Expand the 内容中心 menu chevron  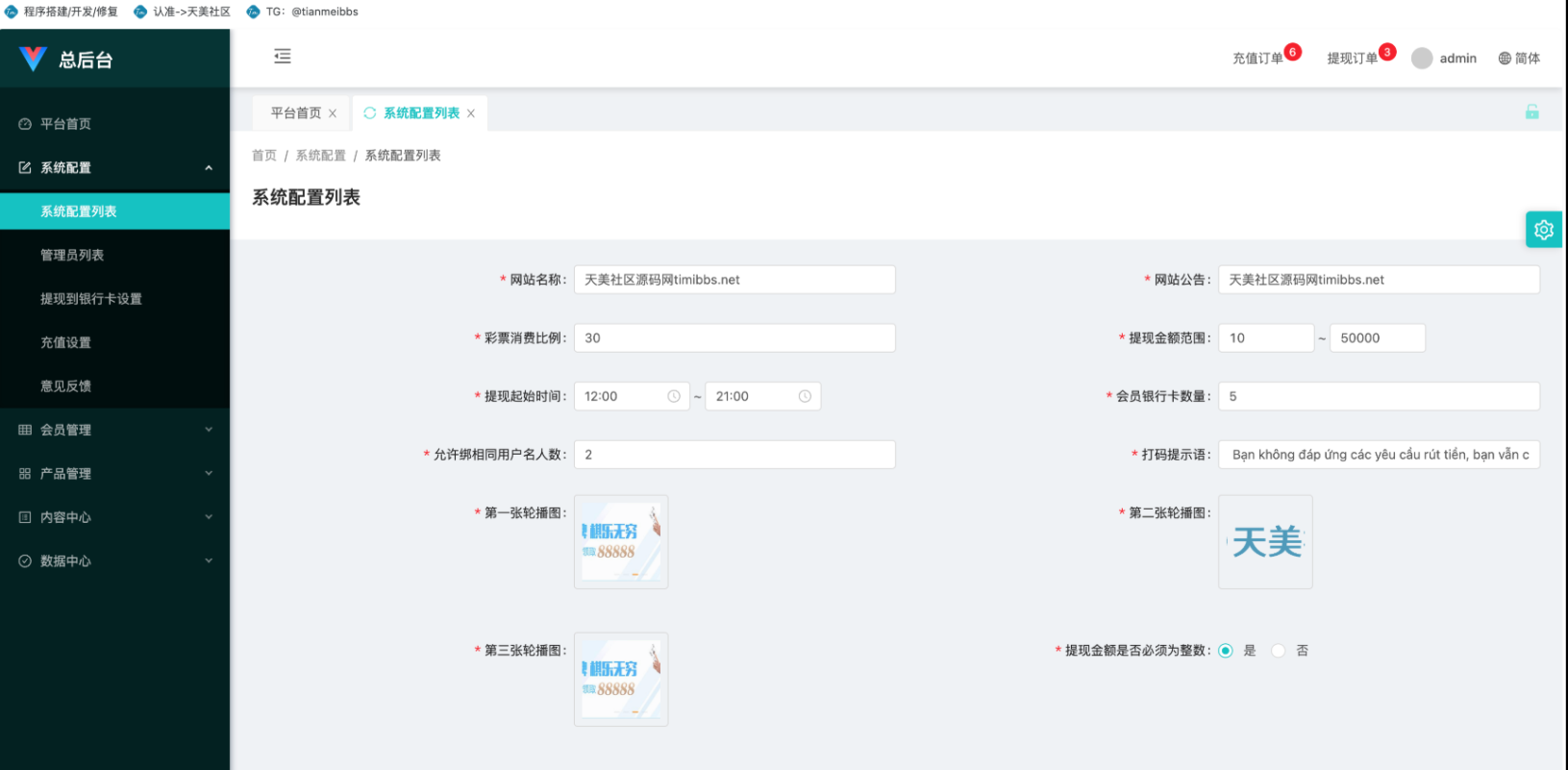tap(209, 517)
